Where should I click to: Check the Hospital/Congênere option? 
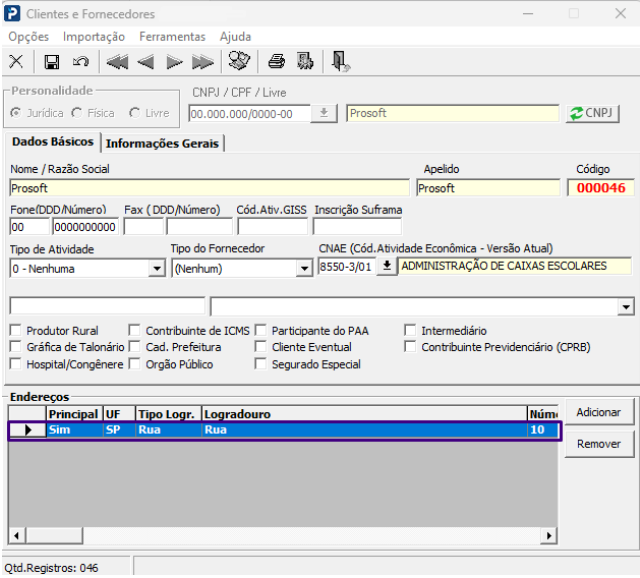tap(16, 363)
